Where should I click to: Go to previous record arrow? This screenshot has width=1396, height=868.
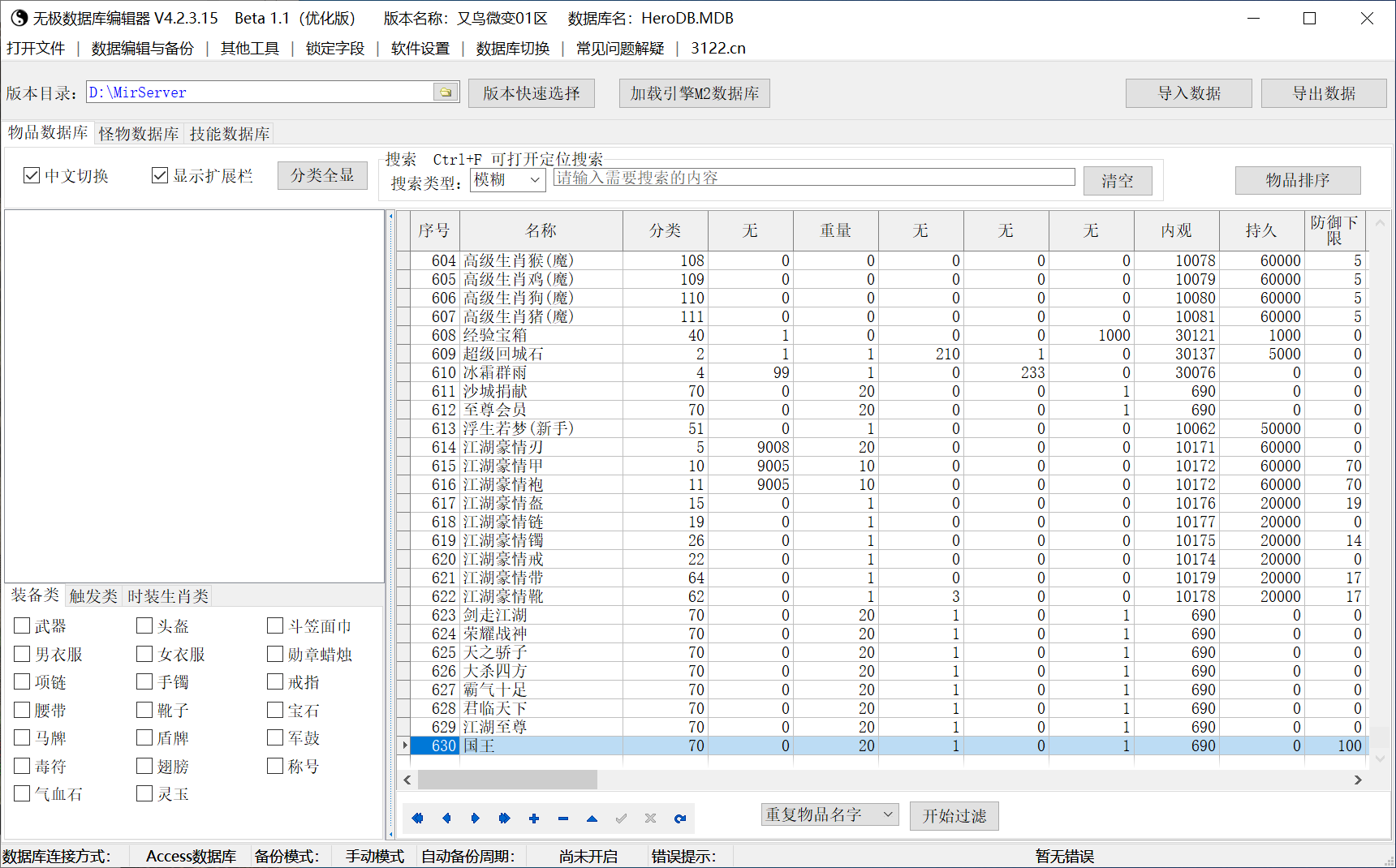tap(446, 819)
